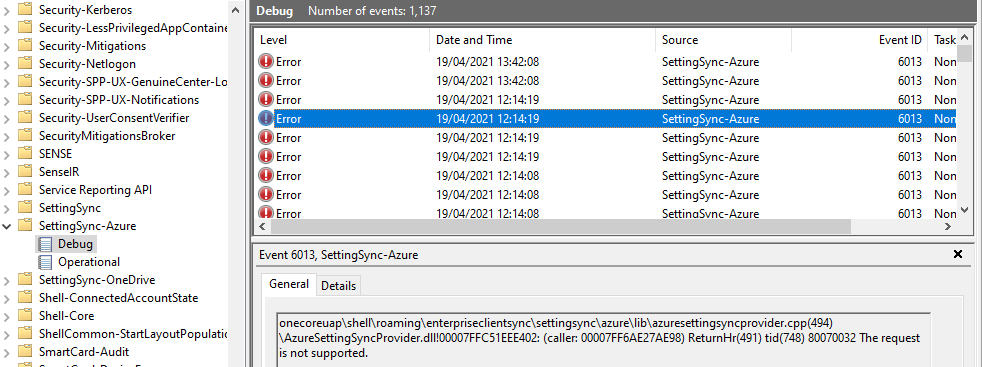This screenshot has width=982, height=367.
Task: Select the Shell-ConnectedAccountState folder icon
Action: tap(25, 298)
